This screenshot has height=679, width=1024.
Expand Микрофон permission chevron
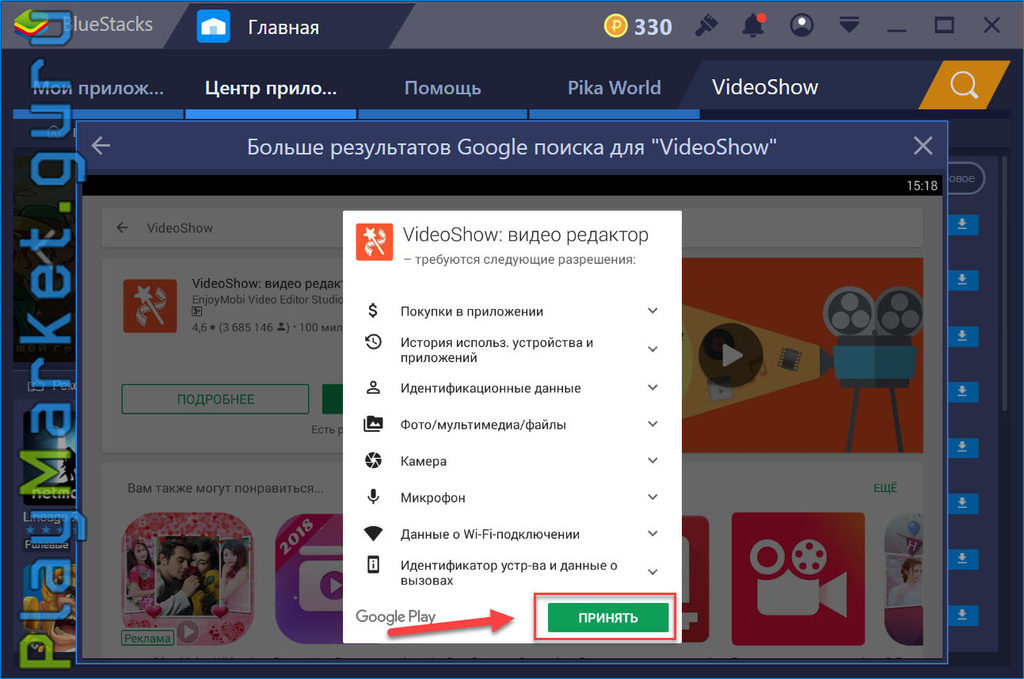pos(652,497)
